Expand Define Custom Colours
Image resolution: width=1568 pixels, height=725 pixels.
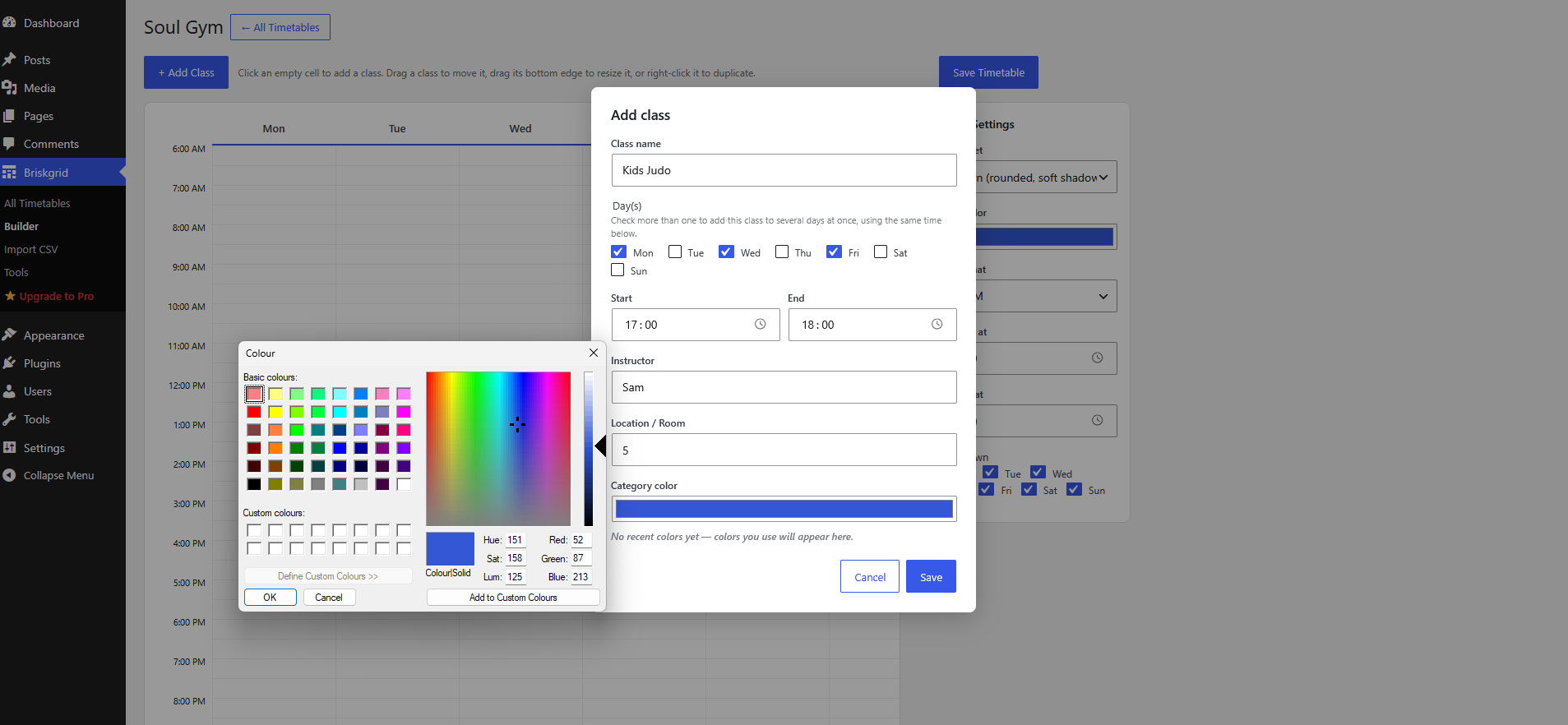(328, 576)
